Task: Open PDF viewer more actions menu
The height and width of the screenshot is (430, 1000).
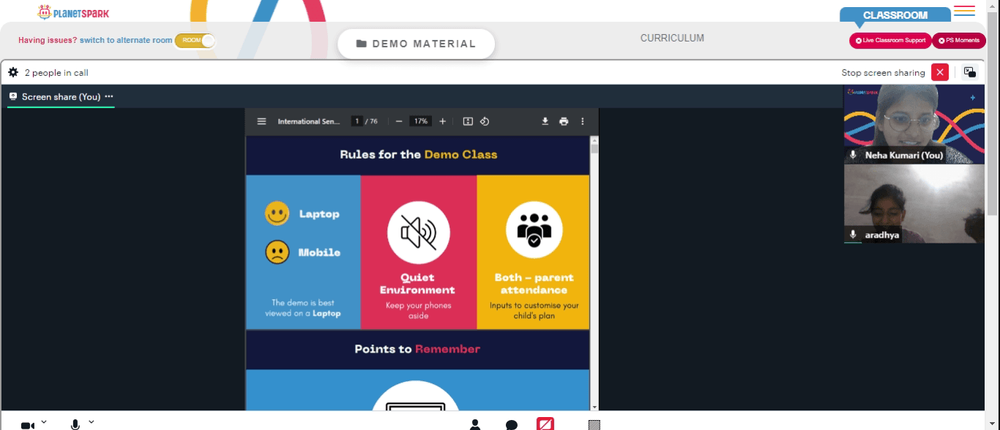Action: pyautogui.click(x=582, y=121)
